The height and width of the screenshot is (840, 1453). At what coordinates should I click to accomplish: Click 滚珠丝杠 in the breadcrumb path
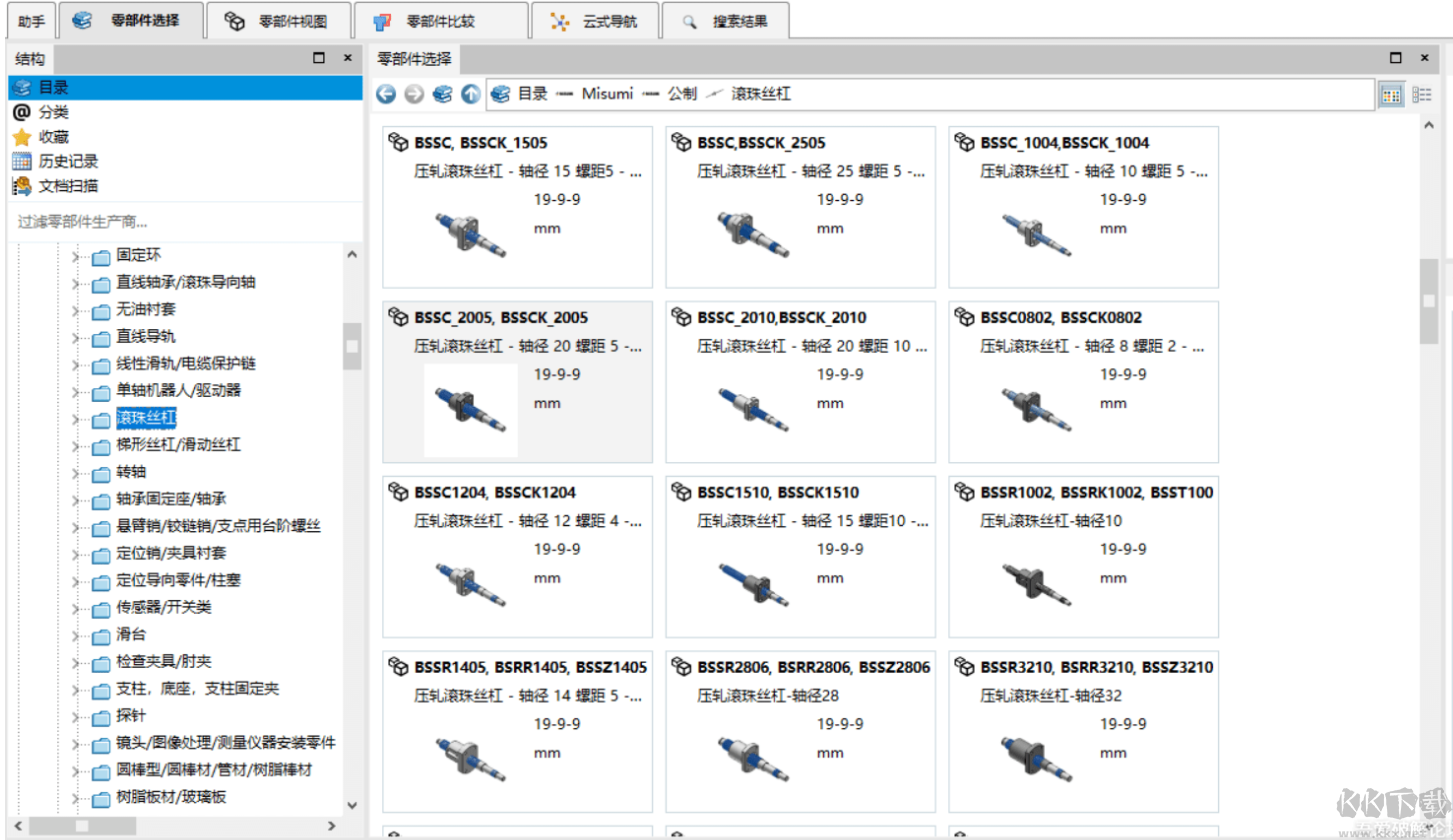coord(761,94)
